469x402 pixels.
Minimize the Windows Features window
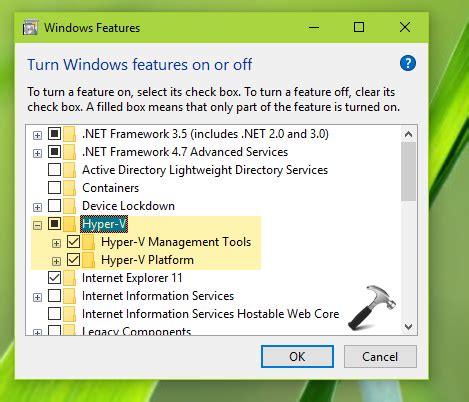(314, 27)
